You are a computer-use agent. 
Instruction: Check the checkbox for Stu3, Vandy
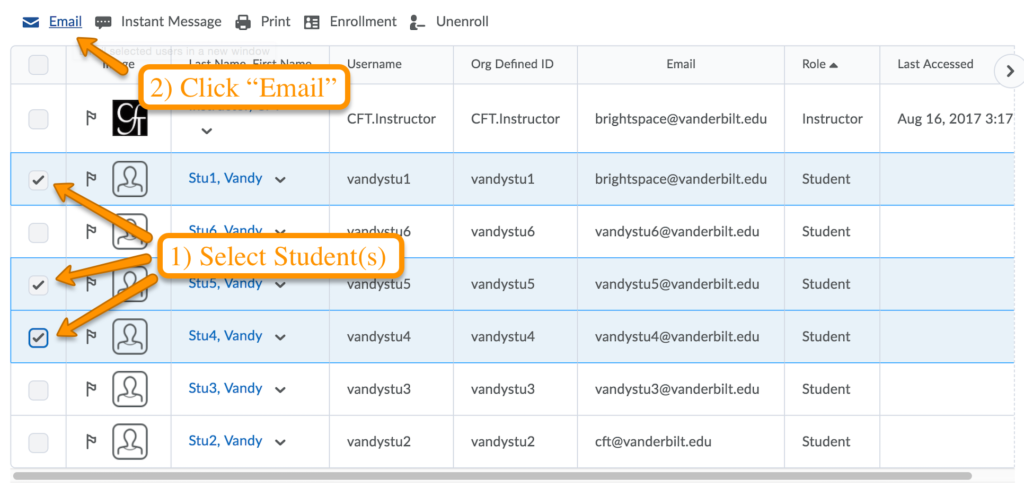click(x=38, y=389)
